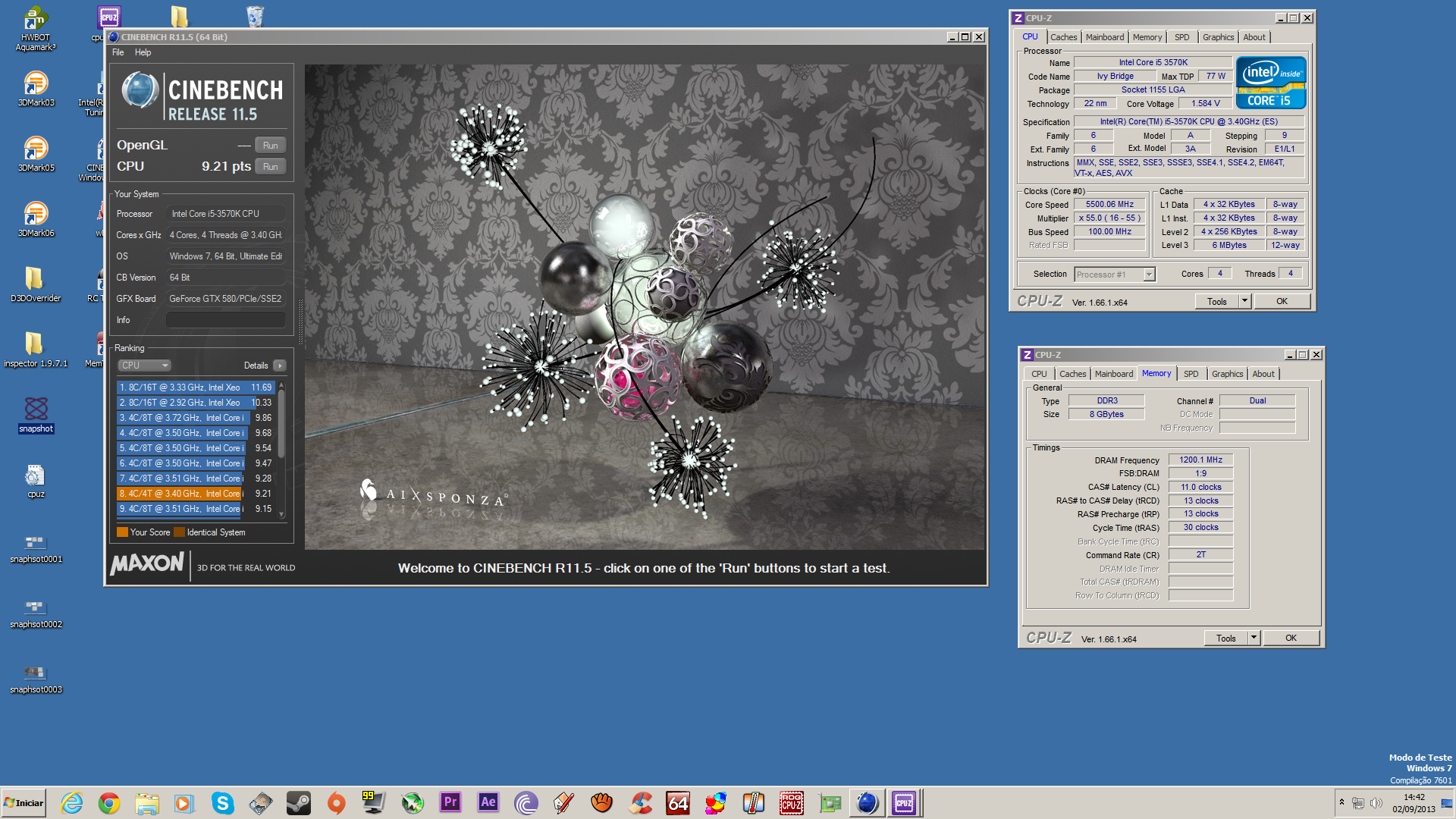Expand ranking Details arrow
Viewport: 1456px width, 819px height.
[x=280, y=366]
